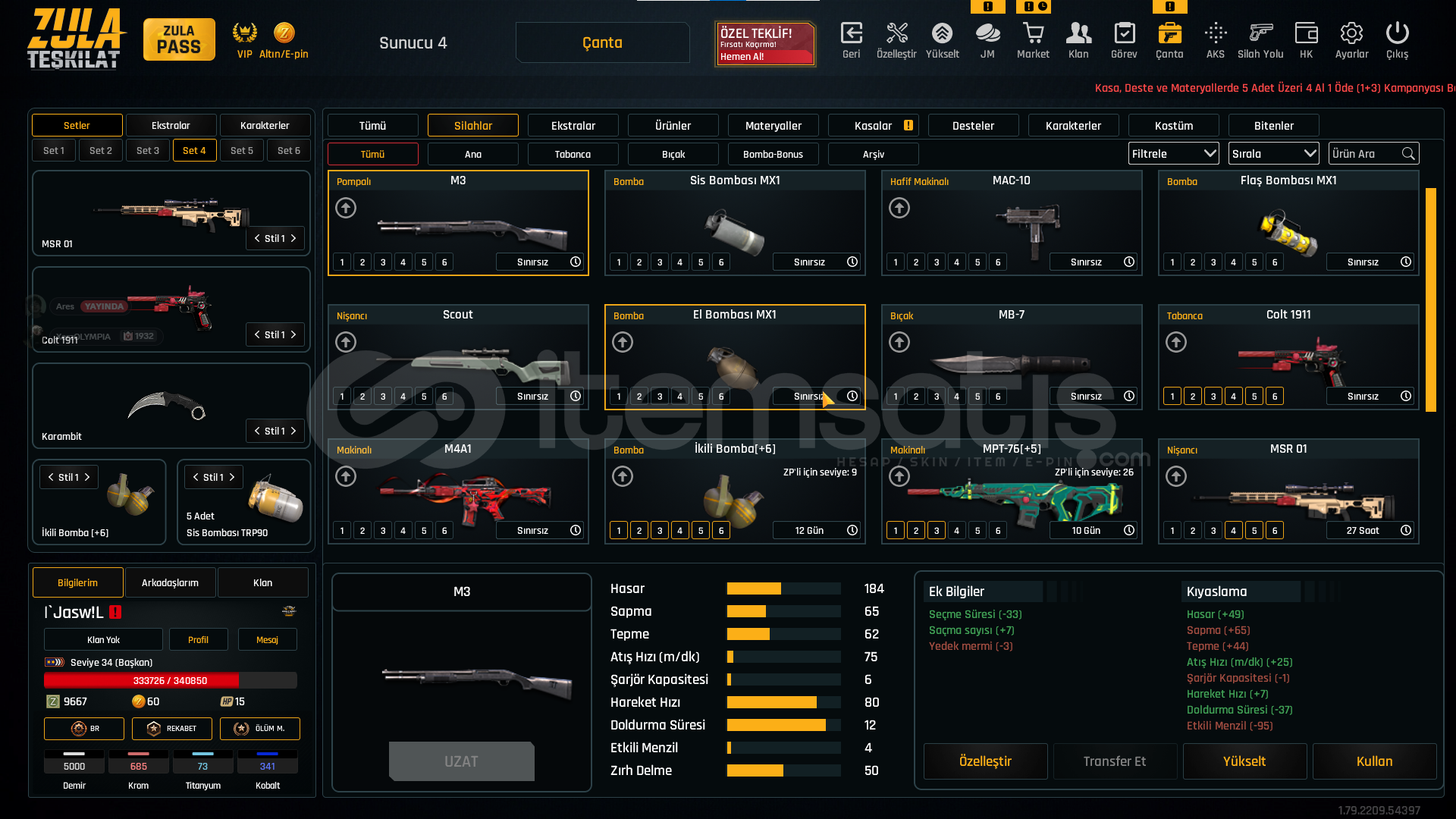This screenshot has height=819, width=1456.
Task: Open Ayarlar gear settings icon
Action: [x=1351, y=34]
